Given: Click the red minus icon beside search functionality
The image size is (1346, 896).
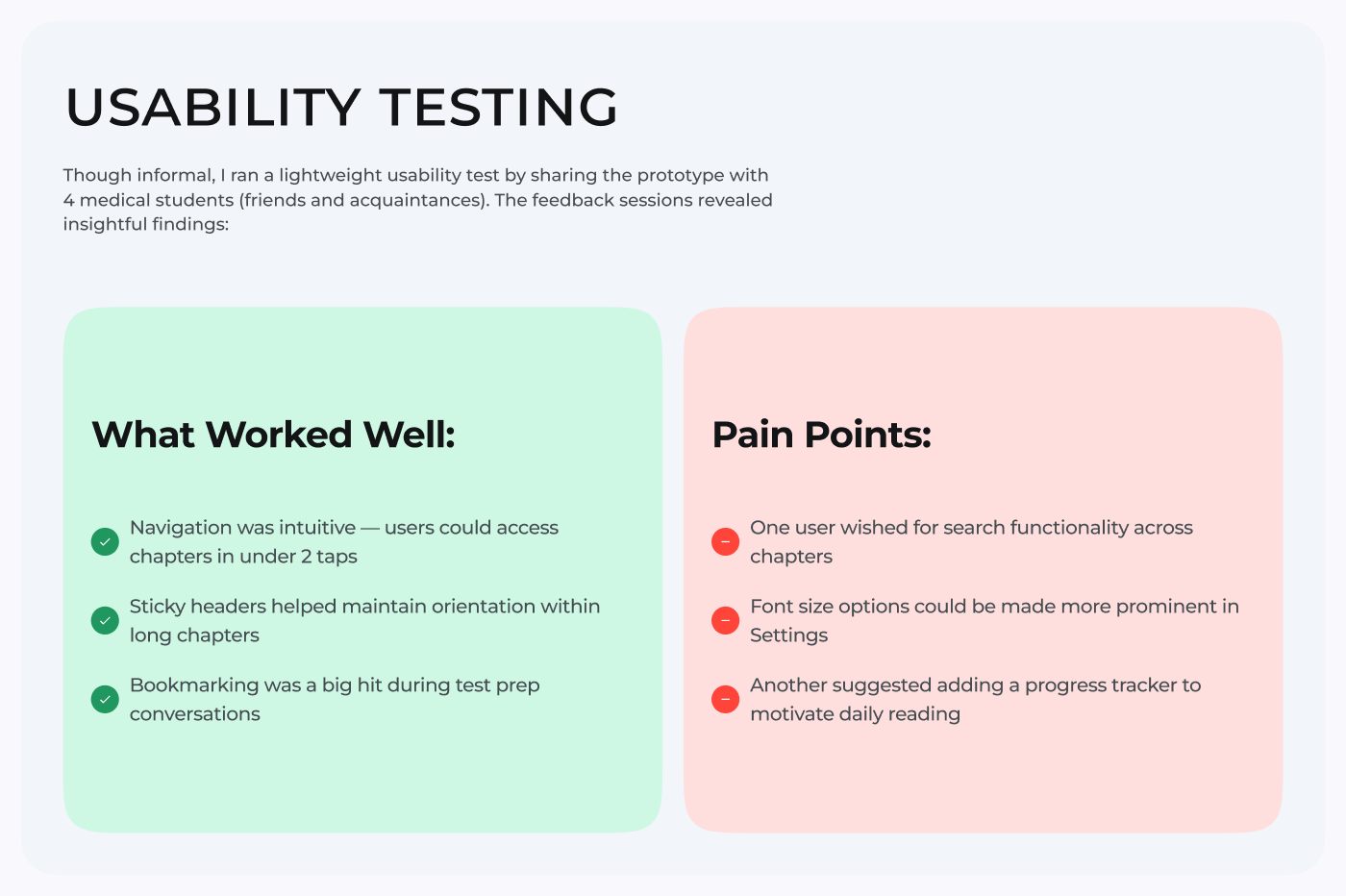Looking at the screenshot, I should 725,542.
